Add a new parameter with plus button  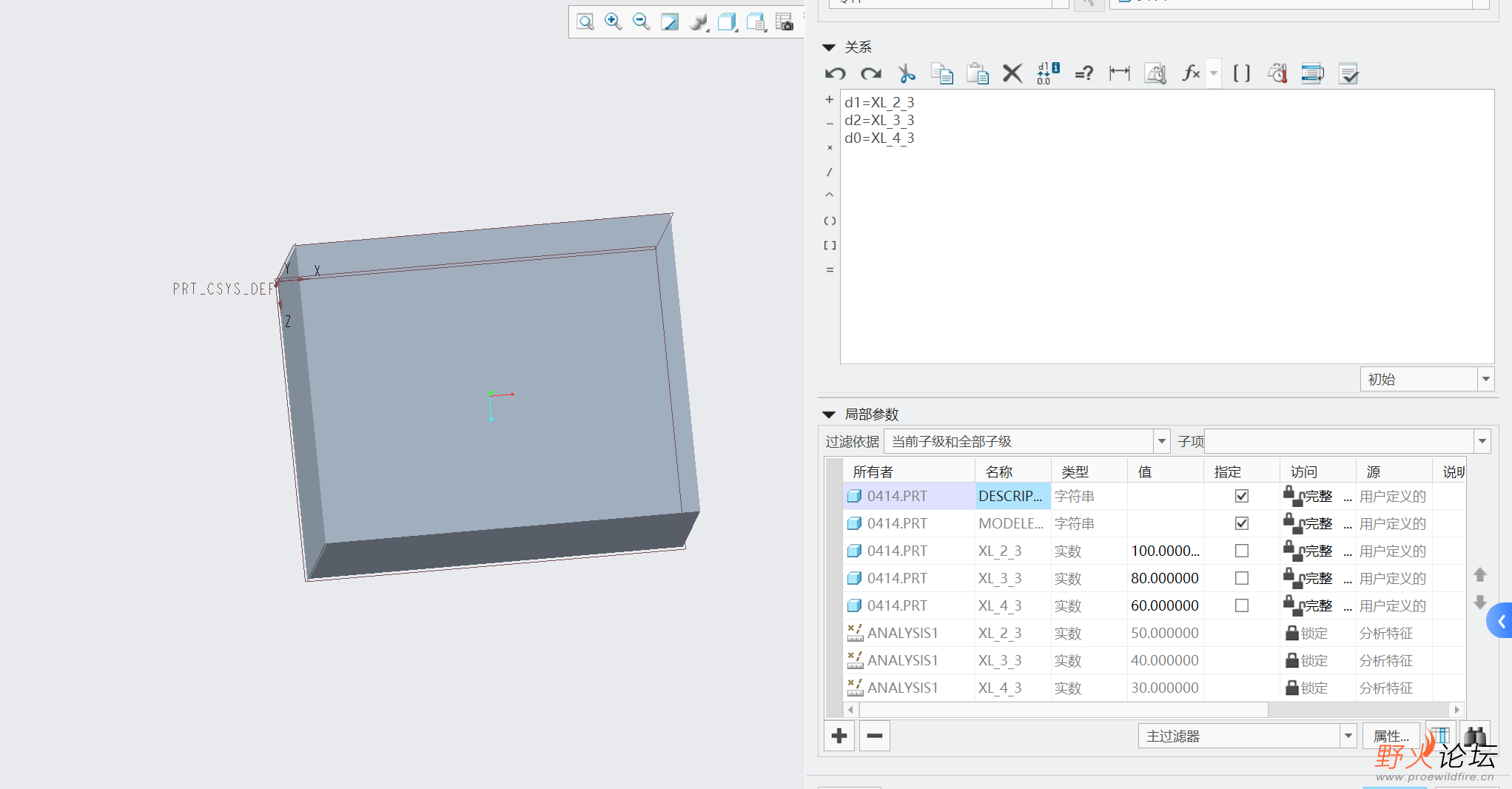coord(839,736)
